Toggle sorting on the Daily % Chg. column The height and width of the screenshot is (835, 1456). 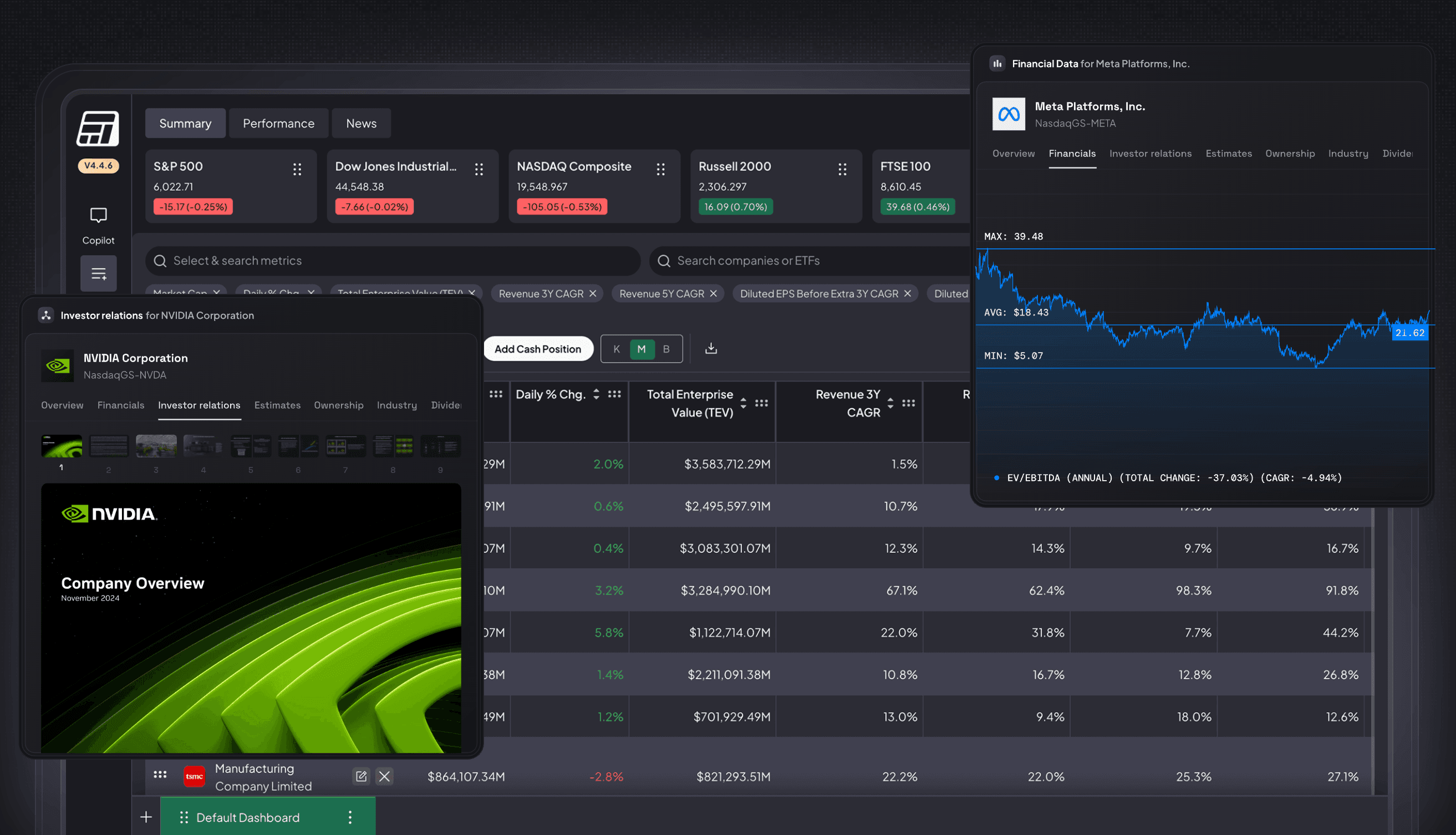point(597,394)
